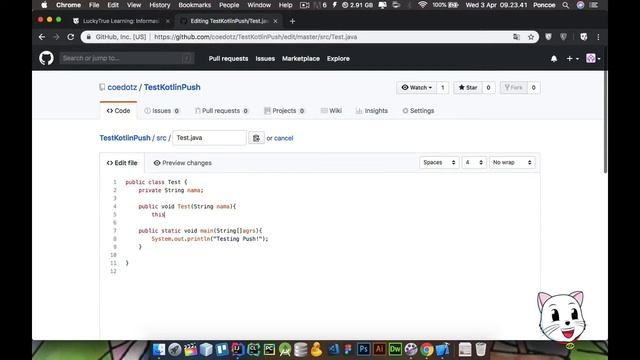Viewport: 640px width, 360px height.
Task: Click the TestKotlinPush title link
Action: coord(172,87)
